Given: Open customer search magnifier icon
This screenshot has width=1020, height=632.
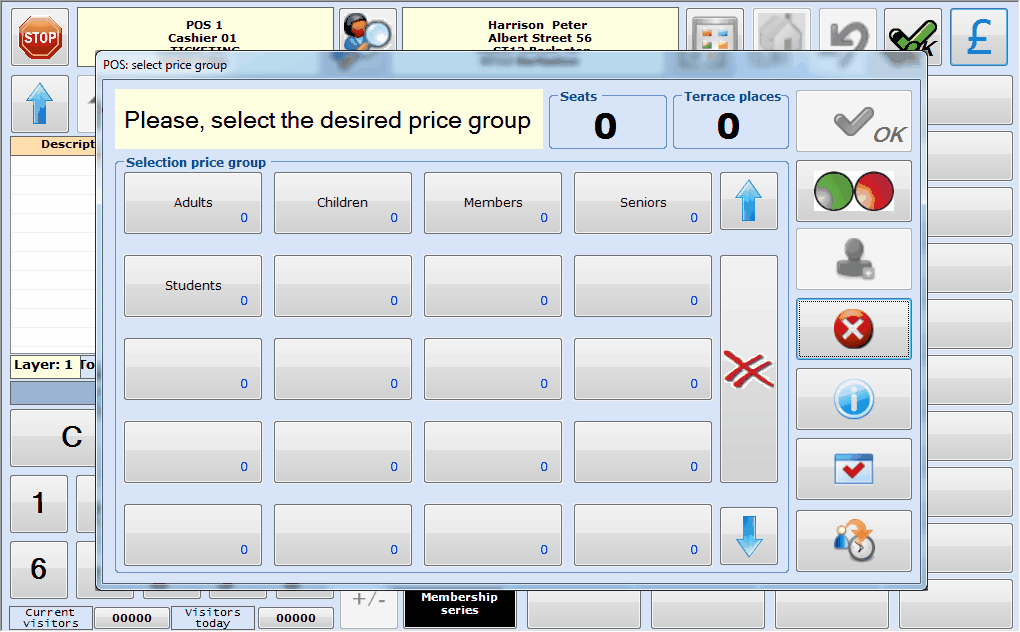Looking at the screenshot, I should [367, 30].
